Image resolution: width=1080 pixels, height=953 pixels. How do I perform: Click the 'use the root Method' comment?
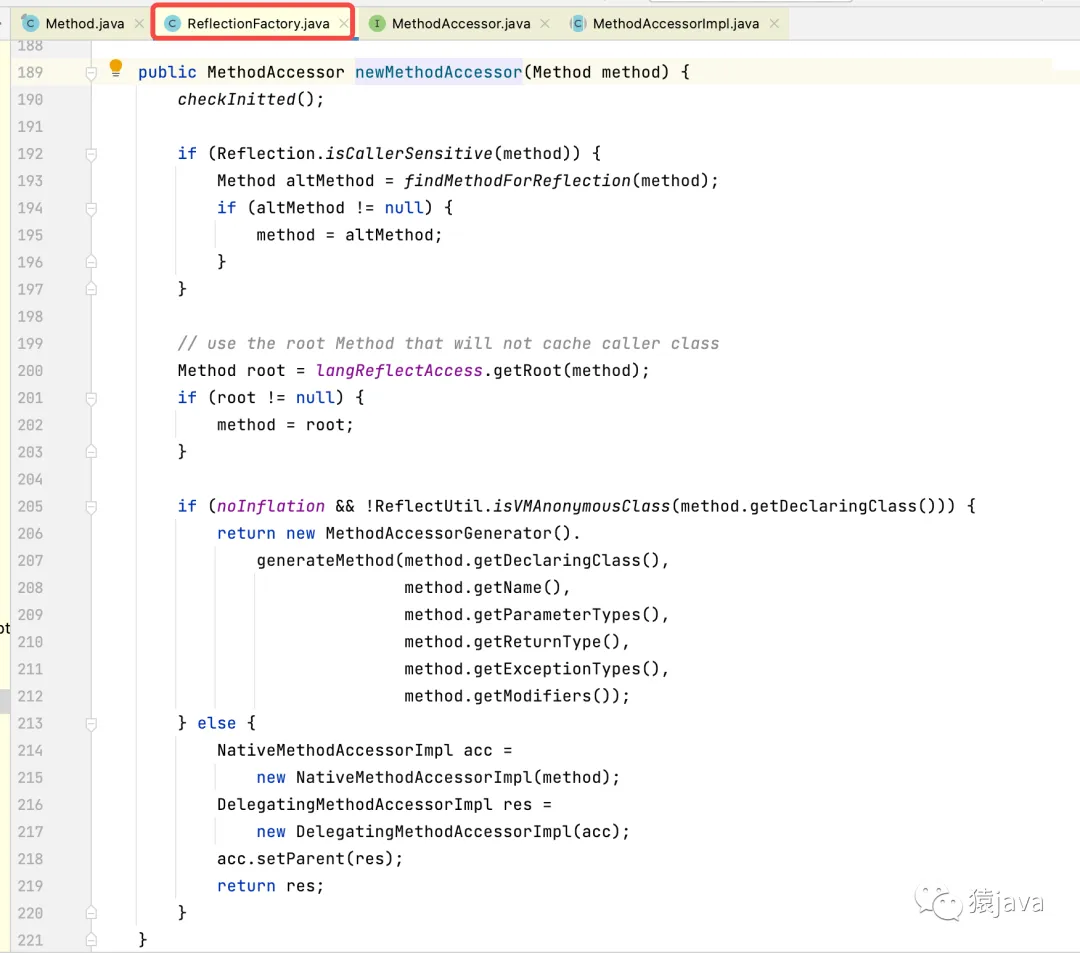(448, 344)
